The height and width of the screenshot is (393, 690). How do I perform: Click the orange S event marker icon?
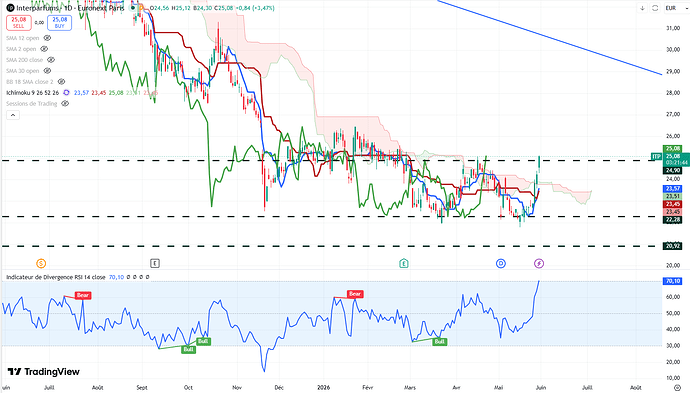click(41, 263)
